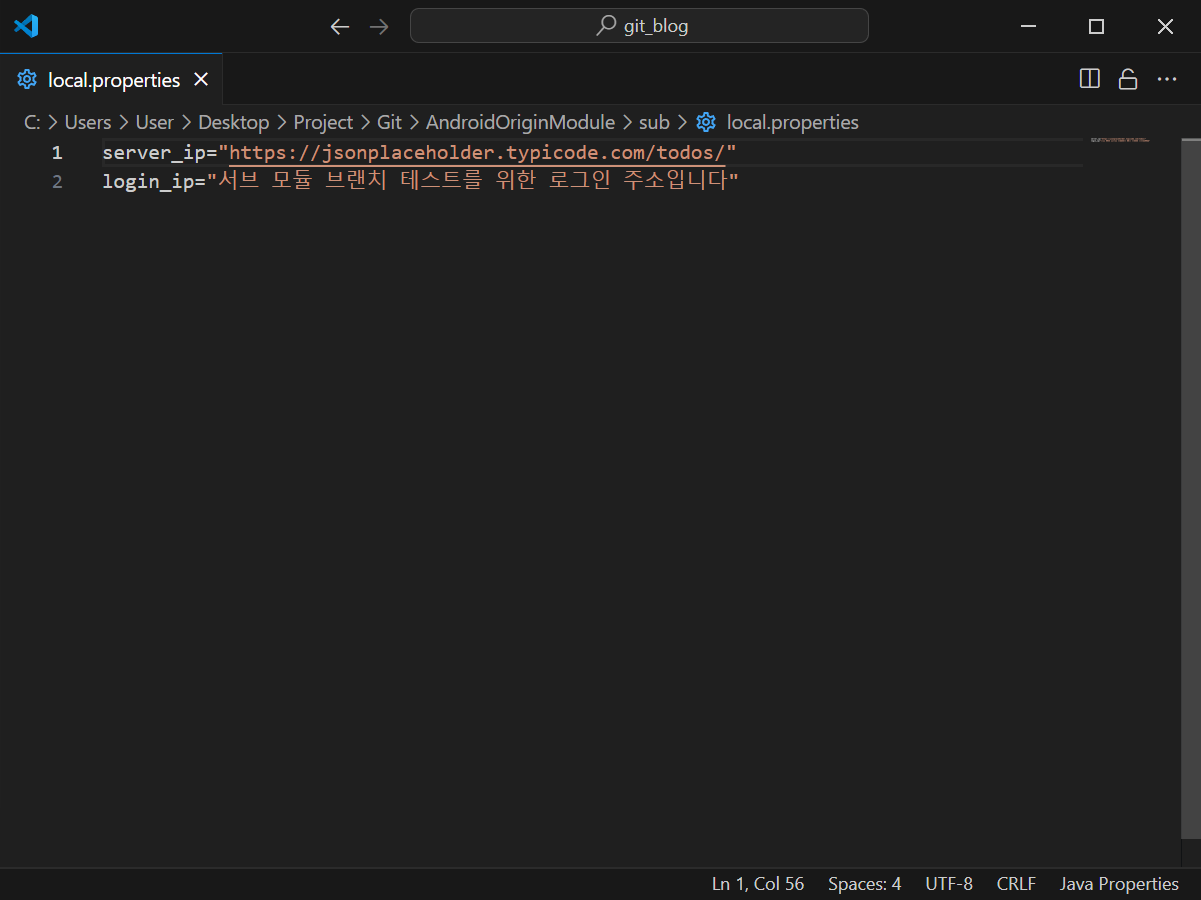The height and width of the screenshot is (900, 1201).
Task: Open the sub breadcrumb dropdown
Action: tap(654, 121)
